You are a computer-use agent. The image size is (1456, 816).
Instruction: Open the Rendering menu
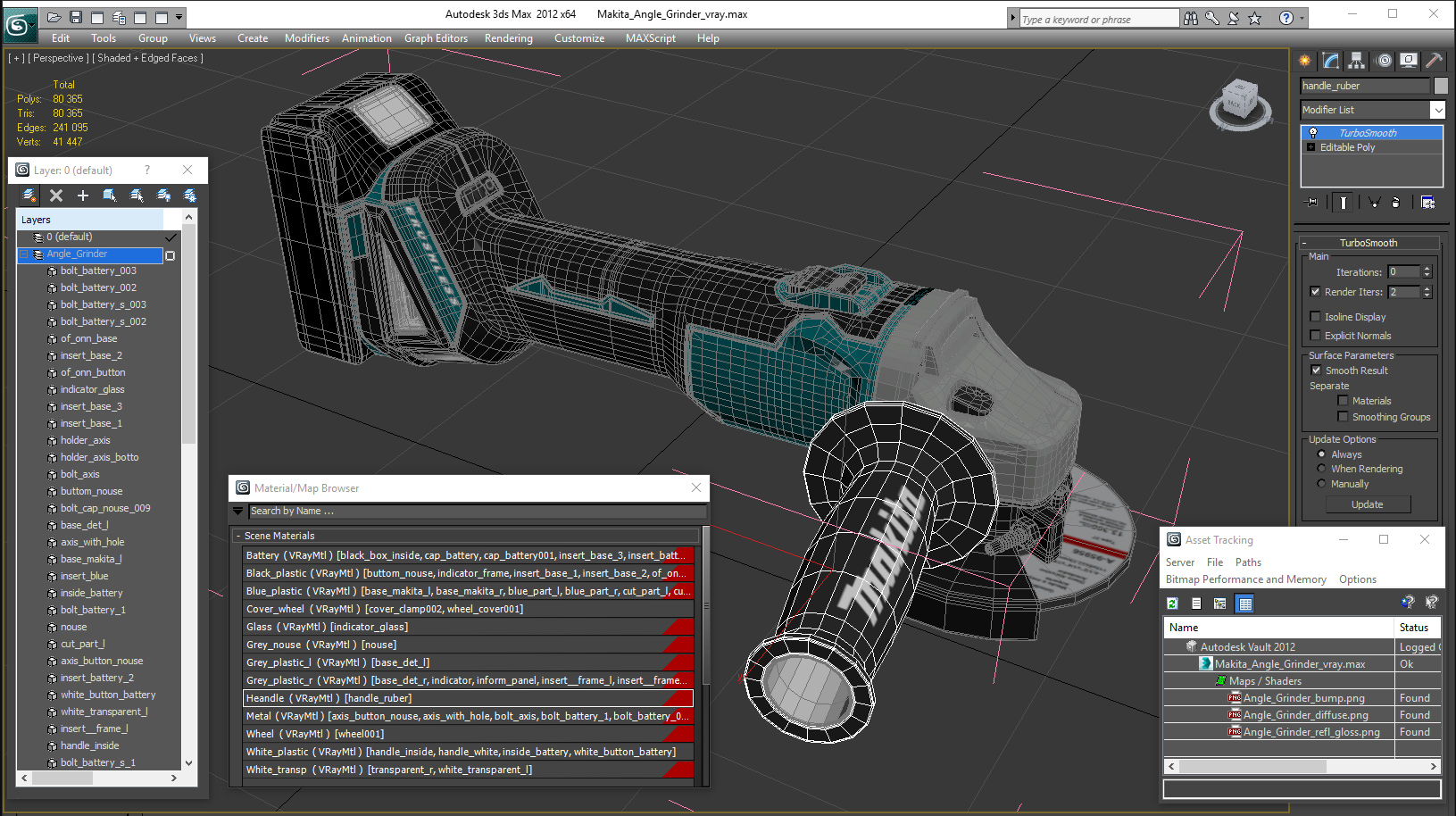click(x=509, y=38)
